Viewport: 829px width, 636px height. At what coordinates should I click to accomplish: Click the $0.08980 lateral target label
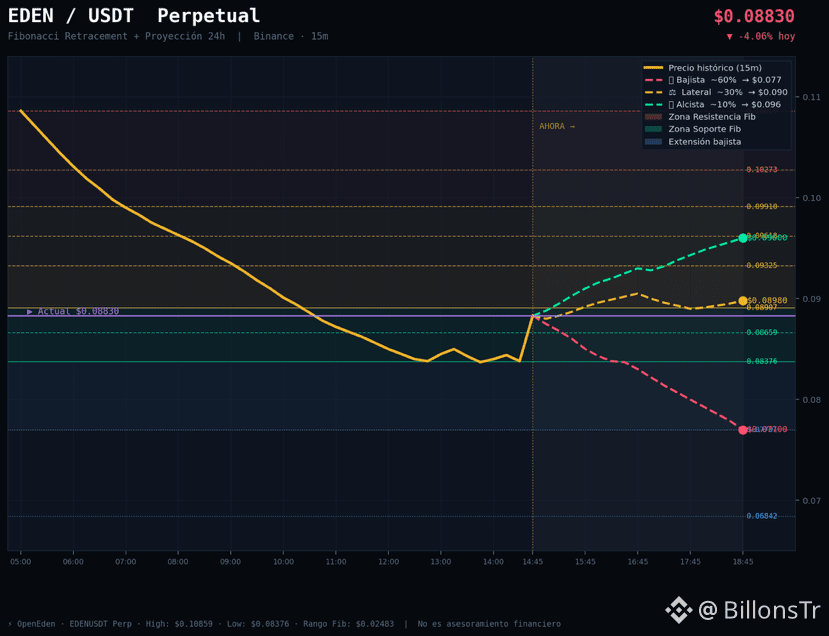pos(768,300)
